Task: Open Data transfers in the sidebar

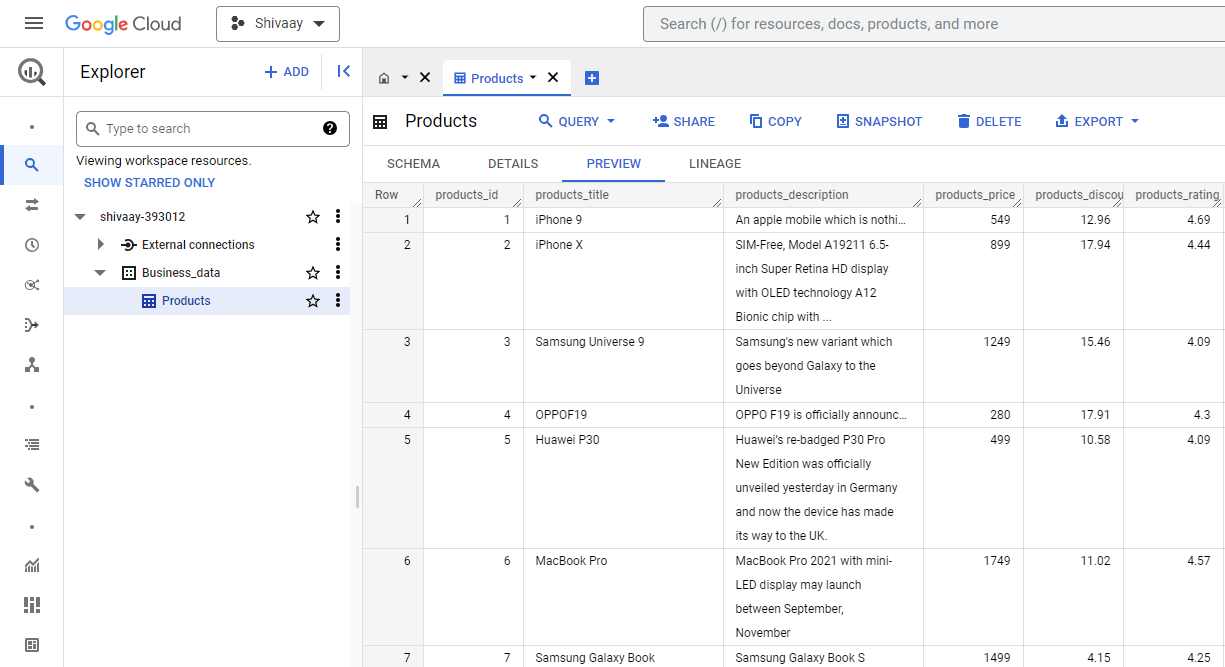Action: (31, 204)
